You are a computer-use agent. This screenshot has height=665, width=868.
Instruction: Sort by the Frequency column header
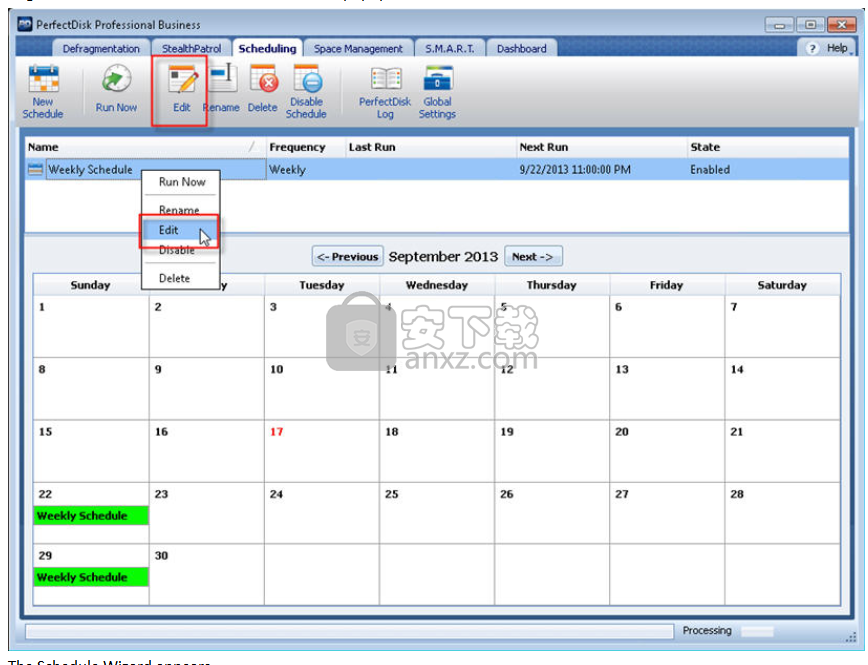(x=306, y=147)
